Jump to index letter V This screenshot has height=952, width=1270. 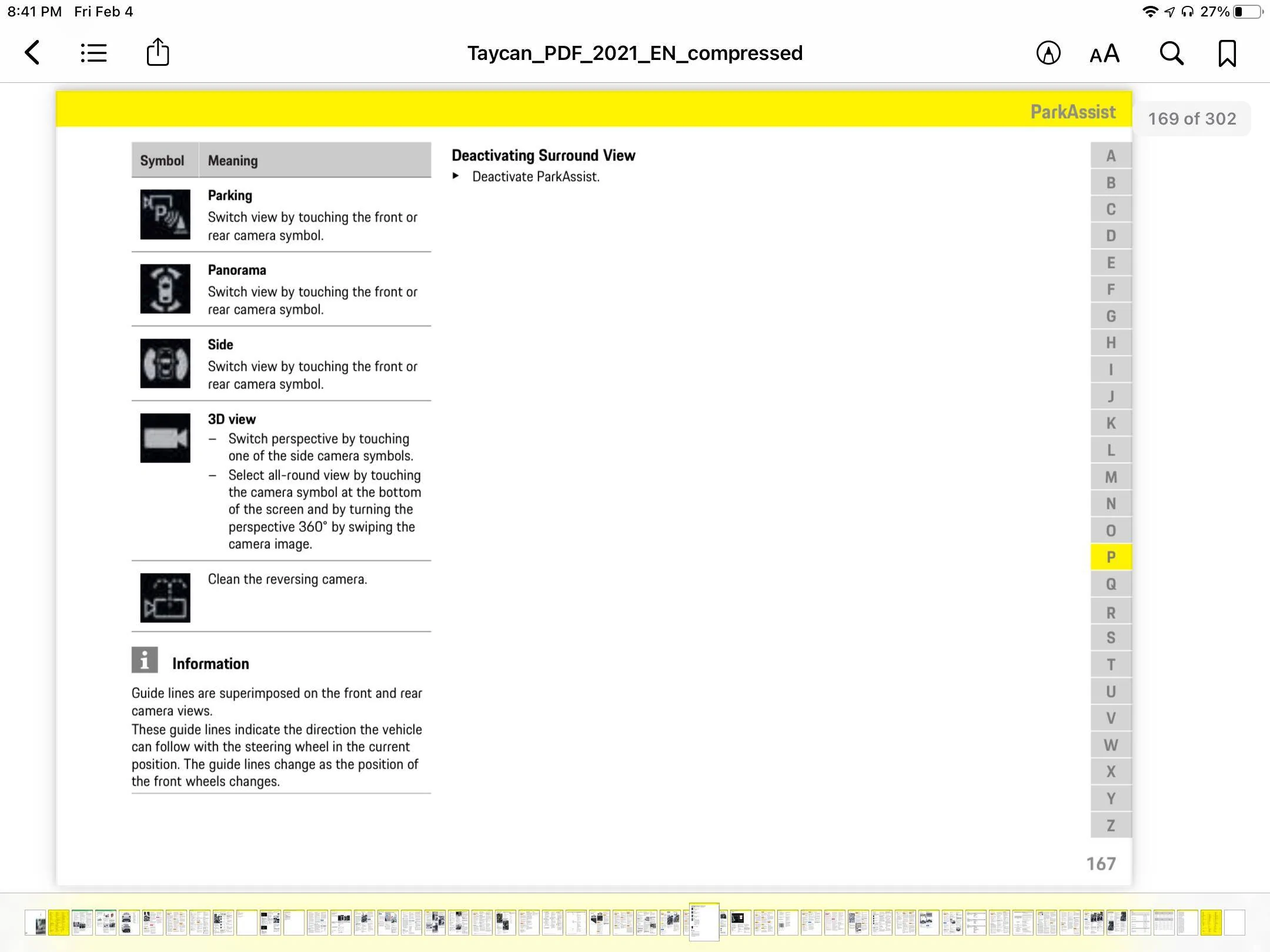[x=1111, y=718]
